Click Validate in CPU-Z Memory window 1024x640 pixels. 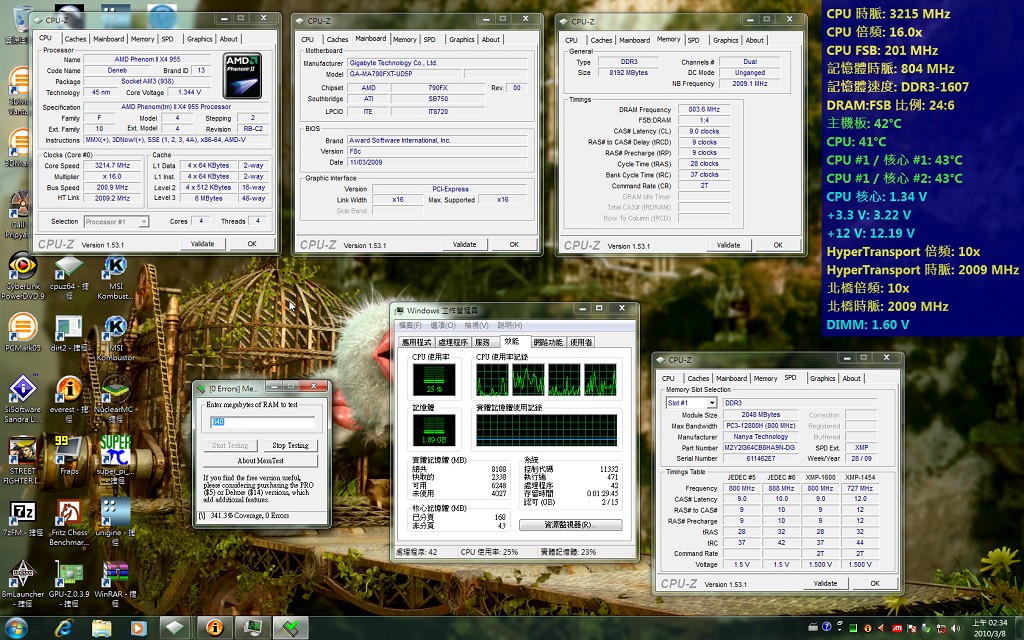pos(729,245)
